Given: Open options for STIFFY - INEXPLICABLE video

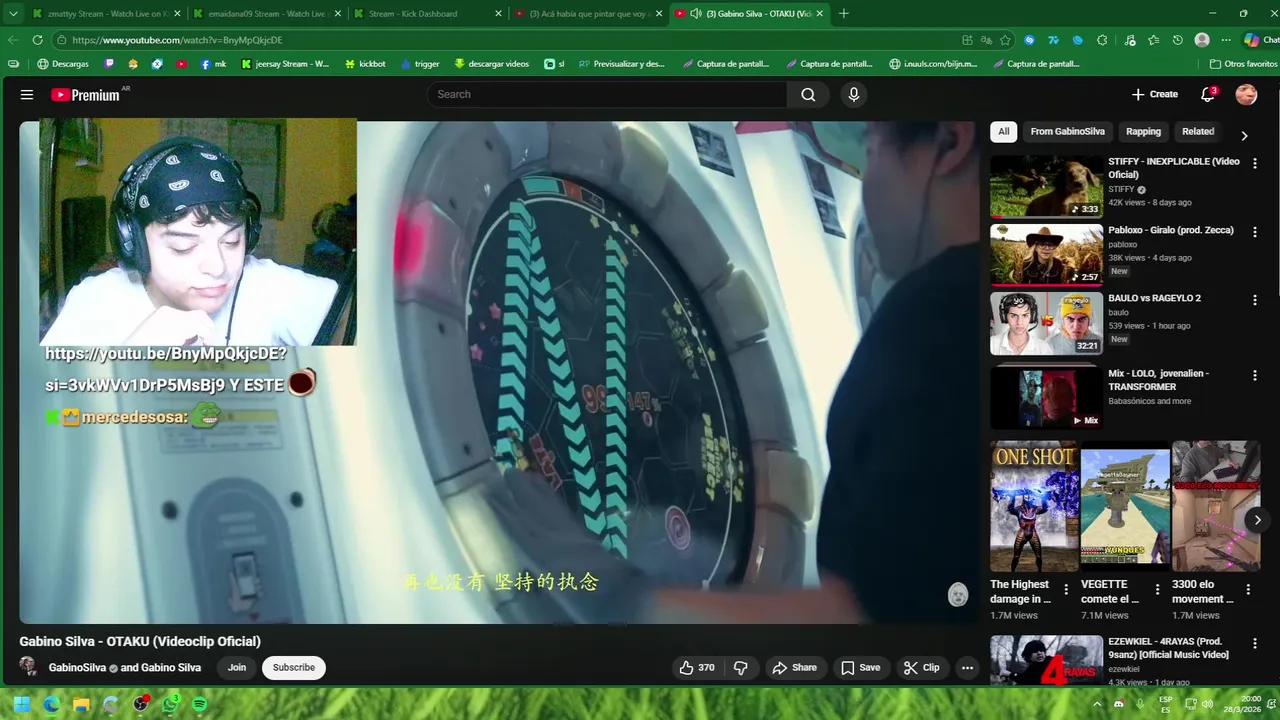Looking at the screenshot, I should [x=1255, y=163].
